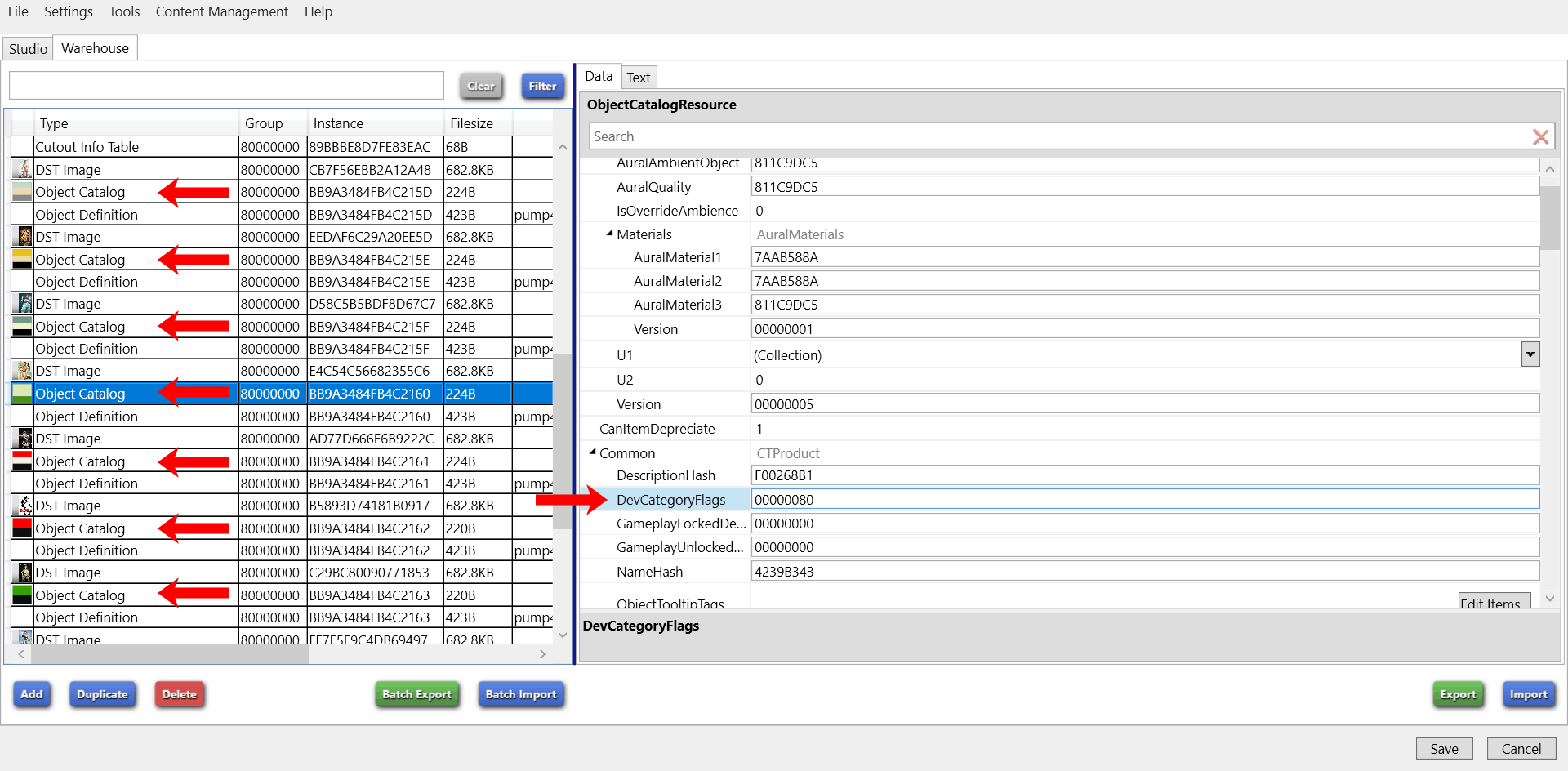Screen dimensions: 1568x771
Task: Click the Cancel button
Action: (1521, 748)
